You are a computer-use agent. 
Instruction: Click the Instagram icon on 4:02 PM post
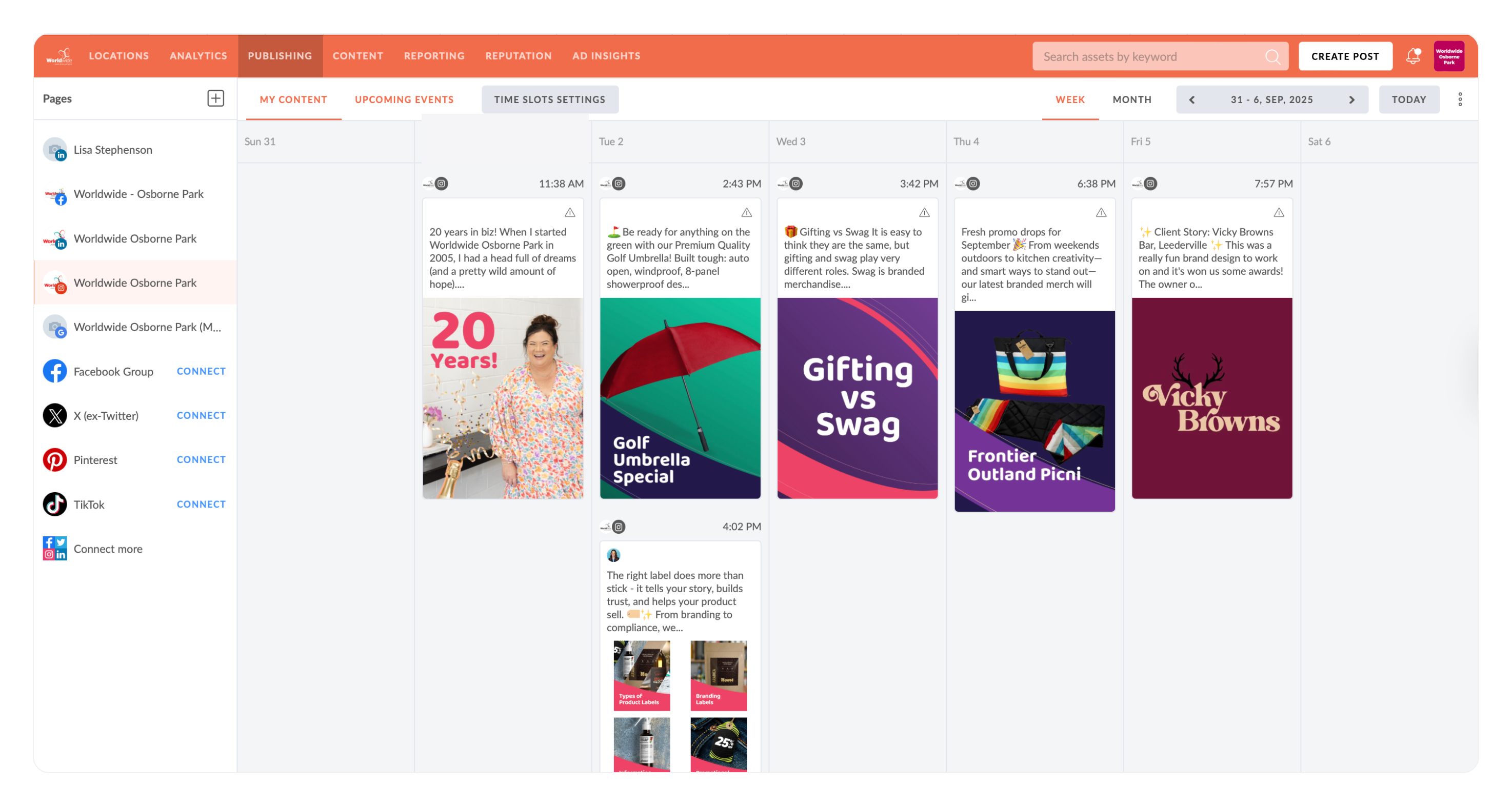(x=619, y=527)
